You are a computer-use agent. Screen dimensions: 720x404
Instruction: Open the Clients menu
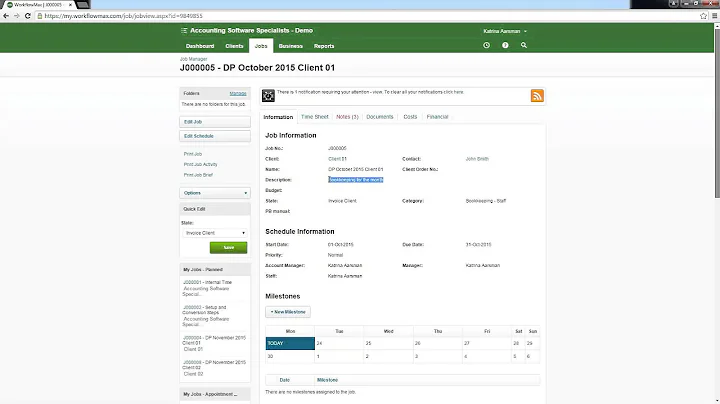pos(234,46)
